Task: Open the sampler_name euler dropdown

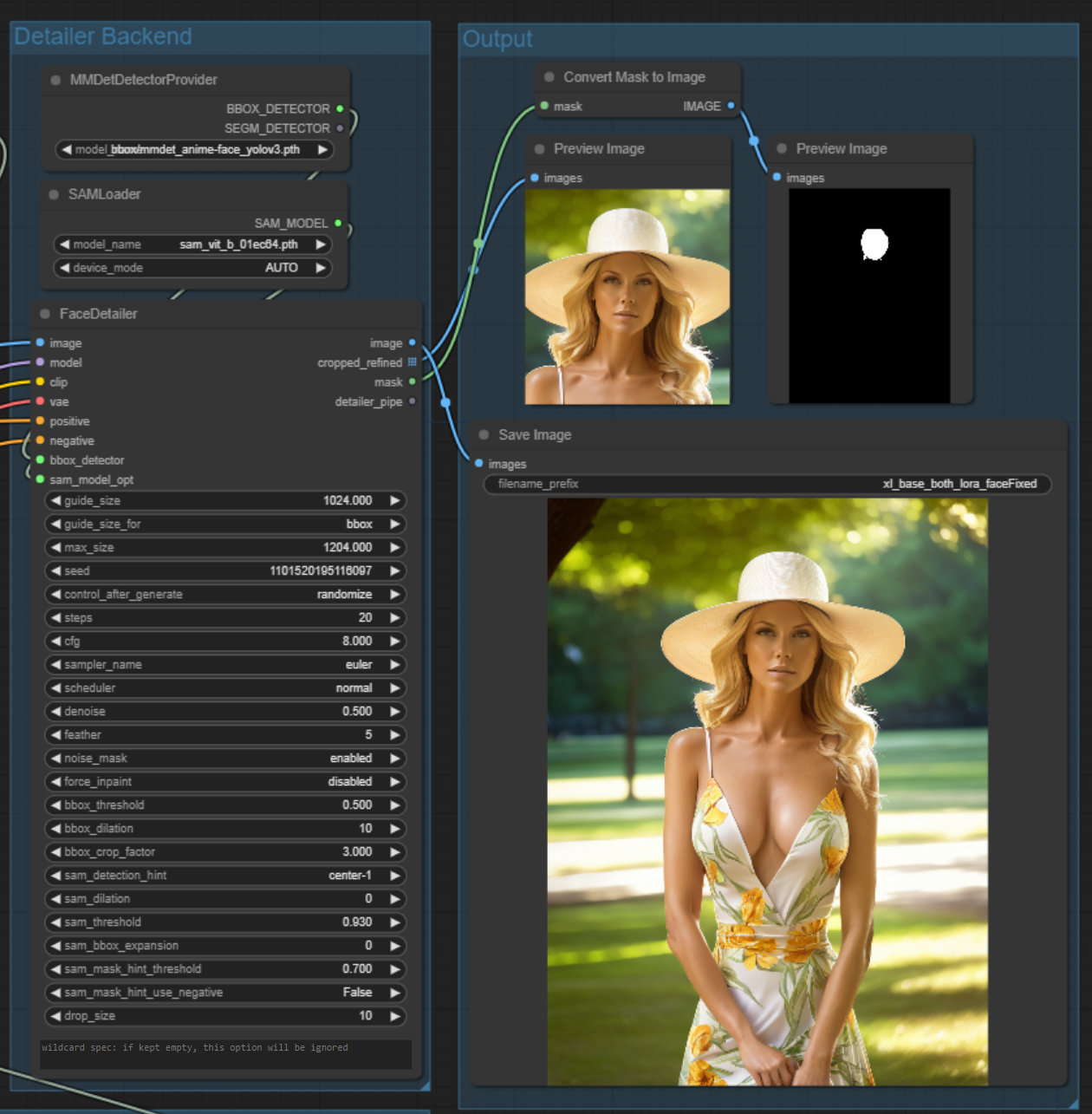Action: 225,664
